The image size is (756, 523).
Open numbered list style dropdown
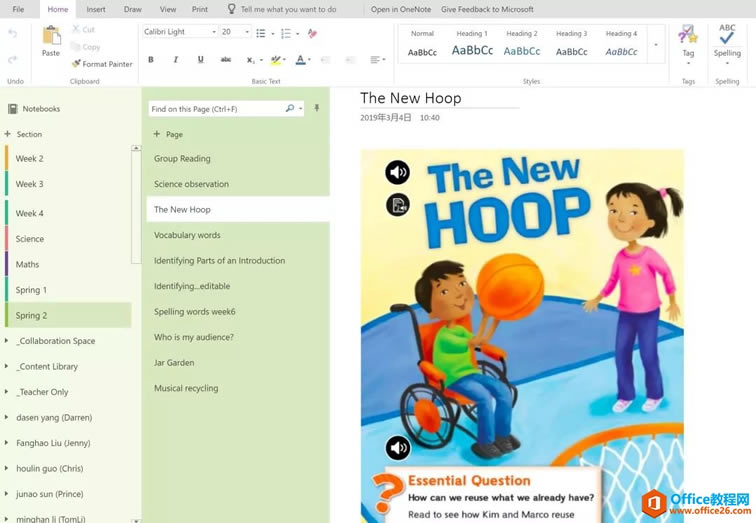297,34
